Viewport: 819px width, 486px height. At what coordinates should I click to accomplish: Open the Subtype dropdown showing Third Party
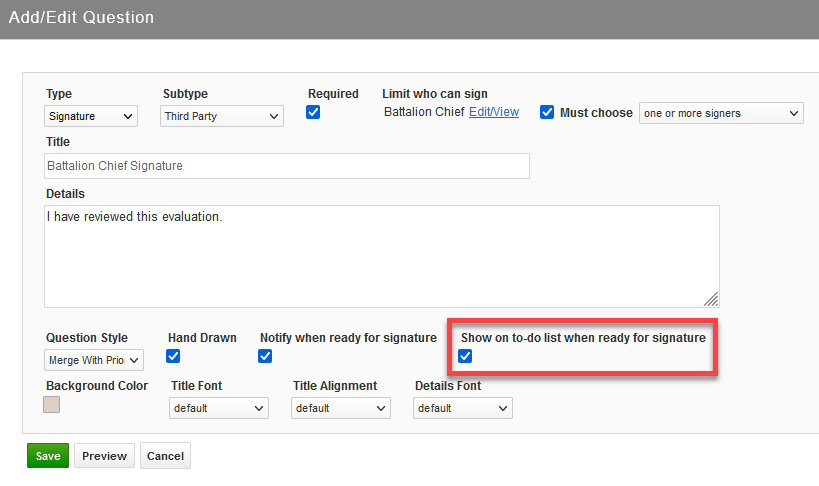pos(222,116)
